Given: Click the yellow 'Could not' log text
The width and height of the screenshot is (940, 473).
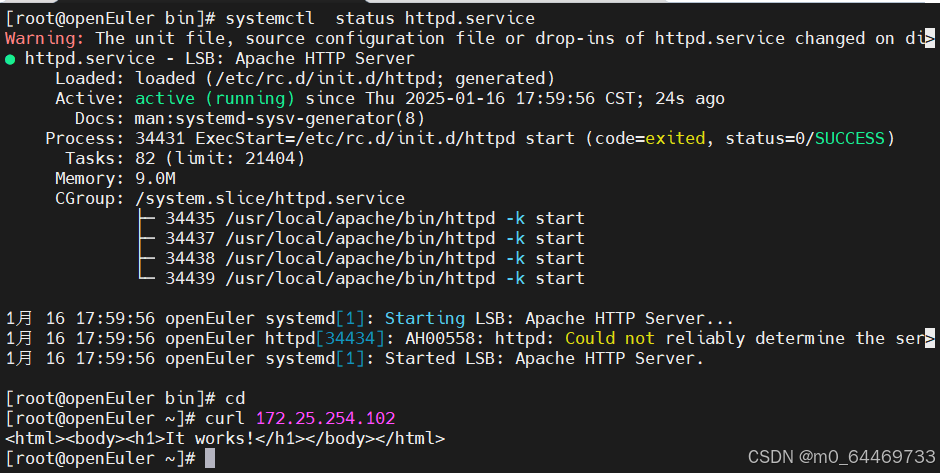Looking at the screenshot, I should (x=610, y=338).
